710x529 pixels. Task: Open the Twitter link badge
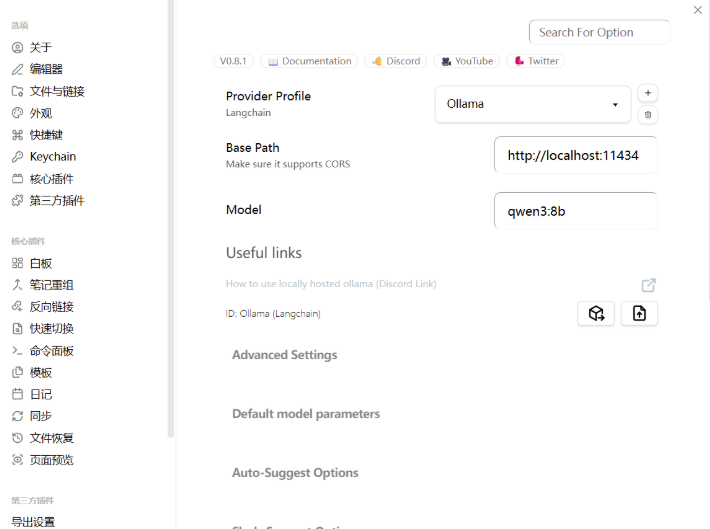(536, 61)
